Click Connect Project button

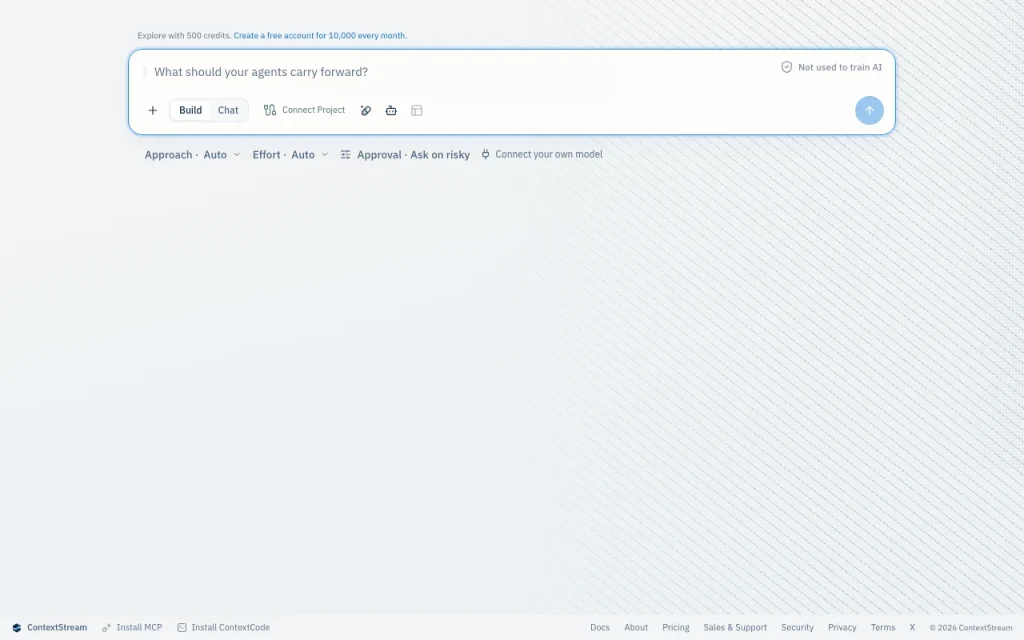(304, 110)
